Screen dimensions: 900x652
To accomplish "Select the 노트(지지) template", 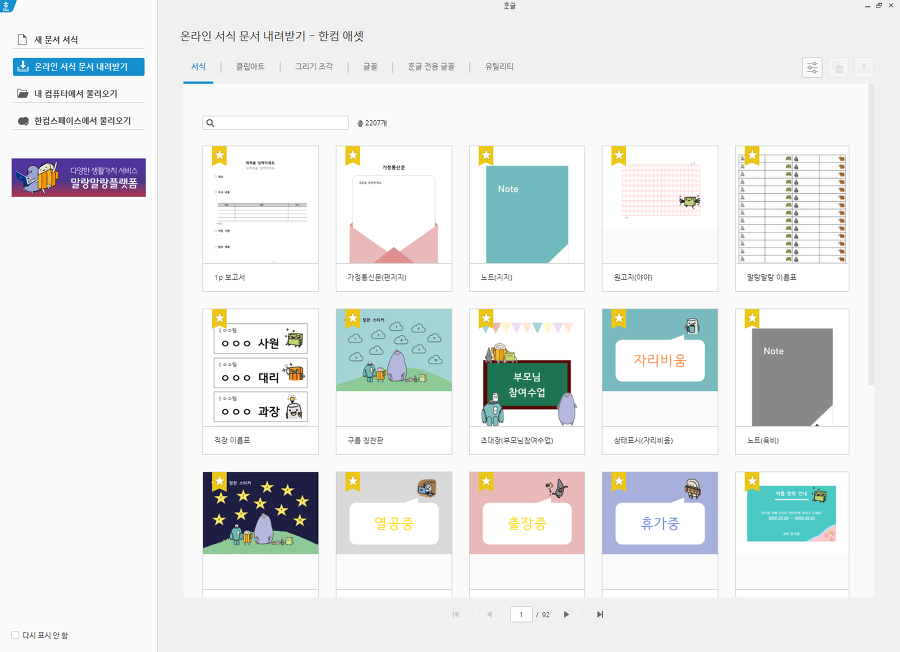I will click(x=527, y=218).
